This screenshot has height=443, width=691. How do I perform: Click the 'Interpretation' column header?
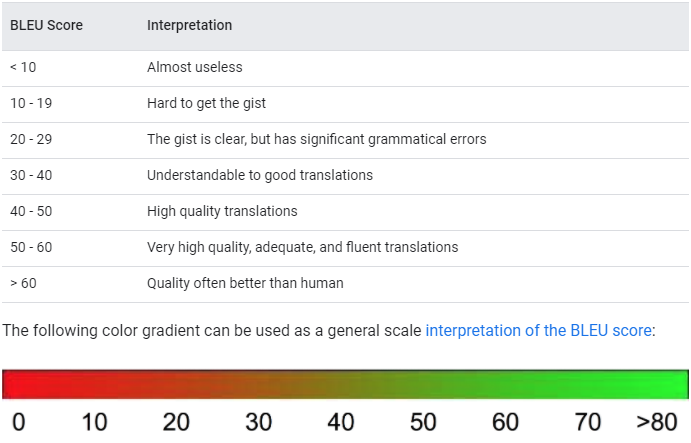click(189, 26)
